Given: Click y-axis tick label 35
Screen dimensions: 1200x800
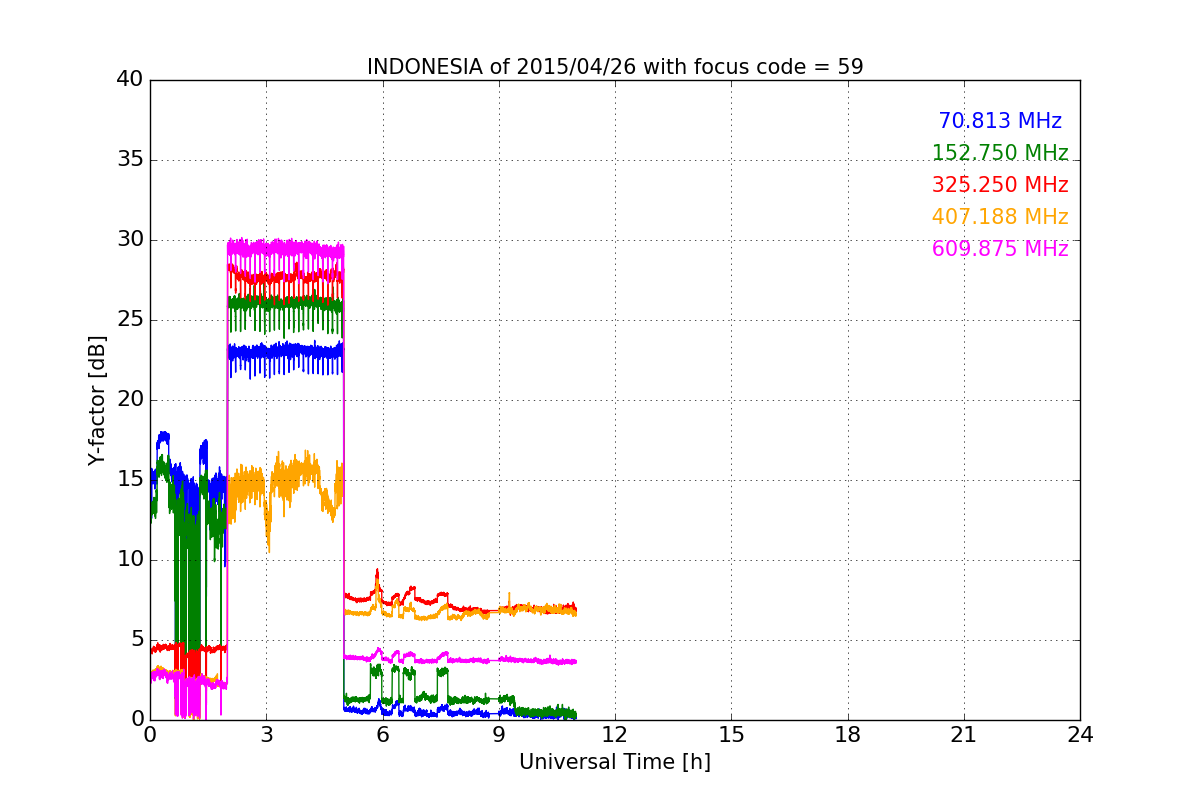Looking at the screenshot, I should [x=130, y=160].
